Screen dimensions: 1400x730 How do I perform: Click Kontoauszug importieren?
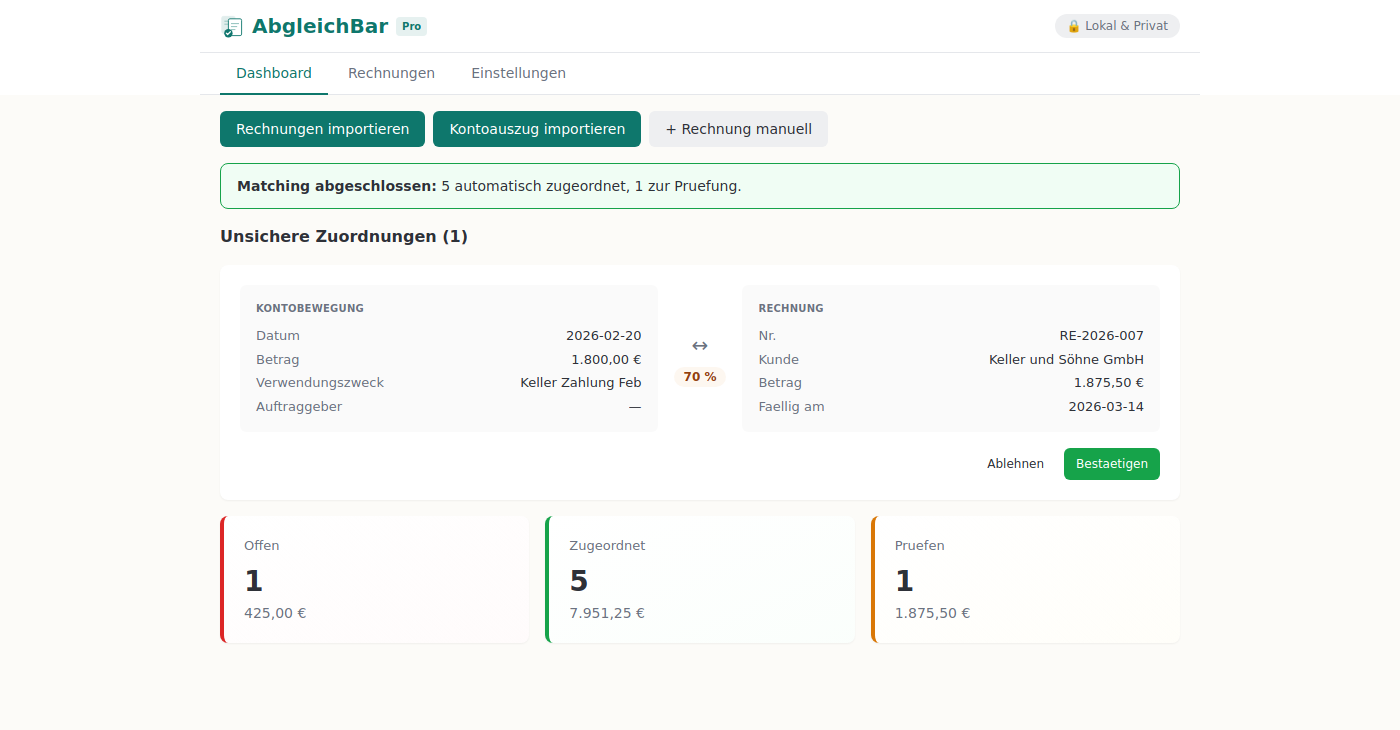537,129
